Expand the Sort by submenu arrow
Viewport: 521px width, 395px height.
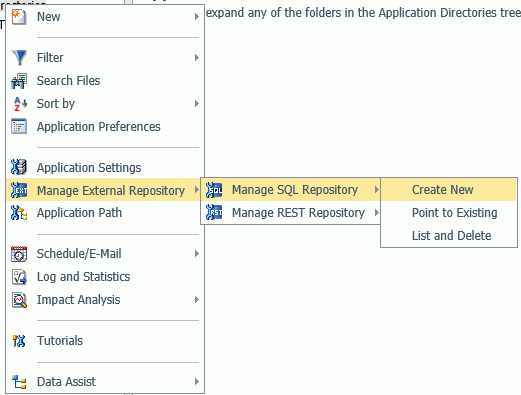(197, 104)
